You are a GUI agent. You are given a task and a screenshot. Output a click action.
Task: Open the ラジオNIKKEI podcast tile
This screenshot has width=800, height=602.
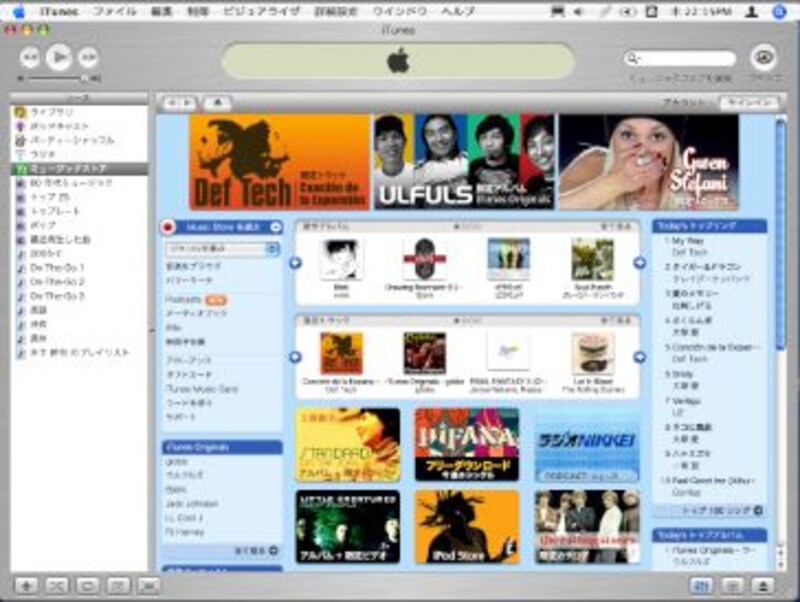click(x=587, y=445)
